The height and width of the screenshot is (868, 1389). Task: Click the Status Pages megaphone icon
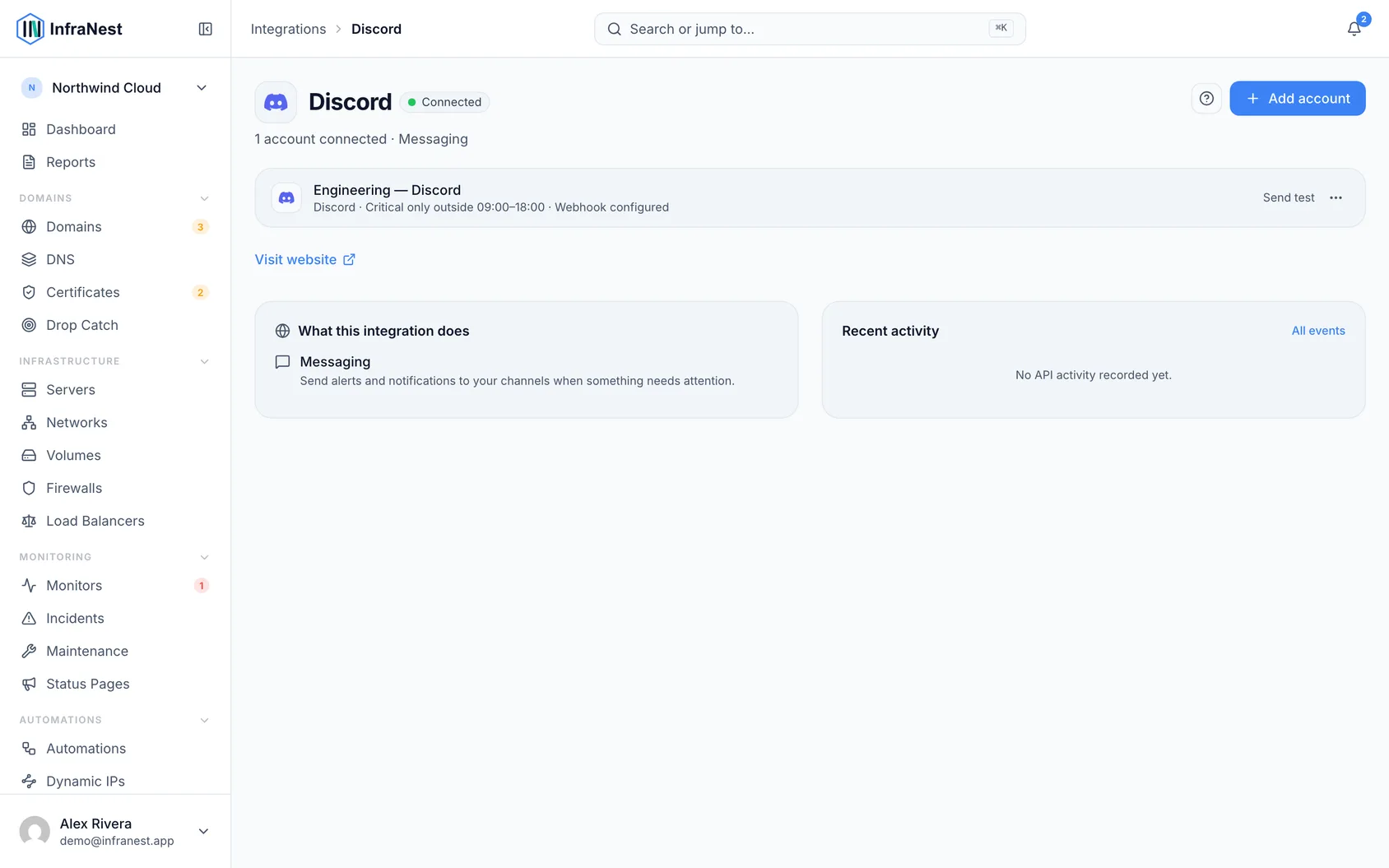(29, 684)
